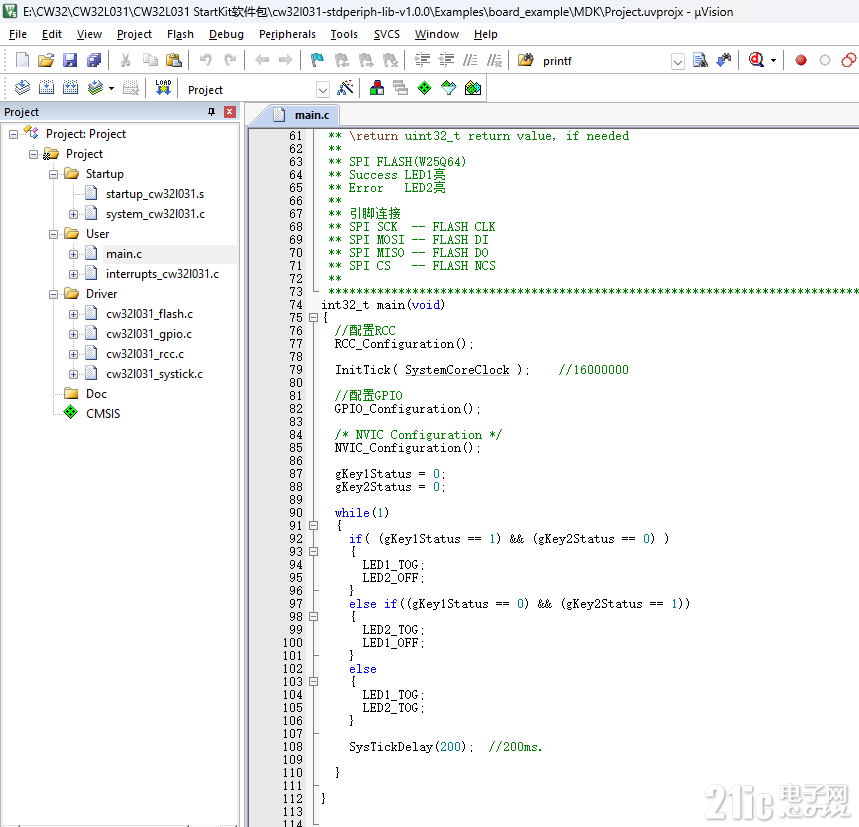The height and width of the screenshot is (827, 859).
Task: Select the CMSIS component
Action: click(x=103, y=414)
